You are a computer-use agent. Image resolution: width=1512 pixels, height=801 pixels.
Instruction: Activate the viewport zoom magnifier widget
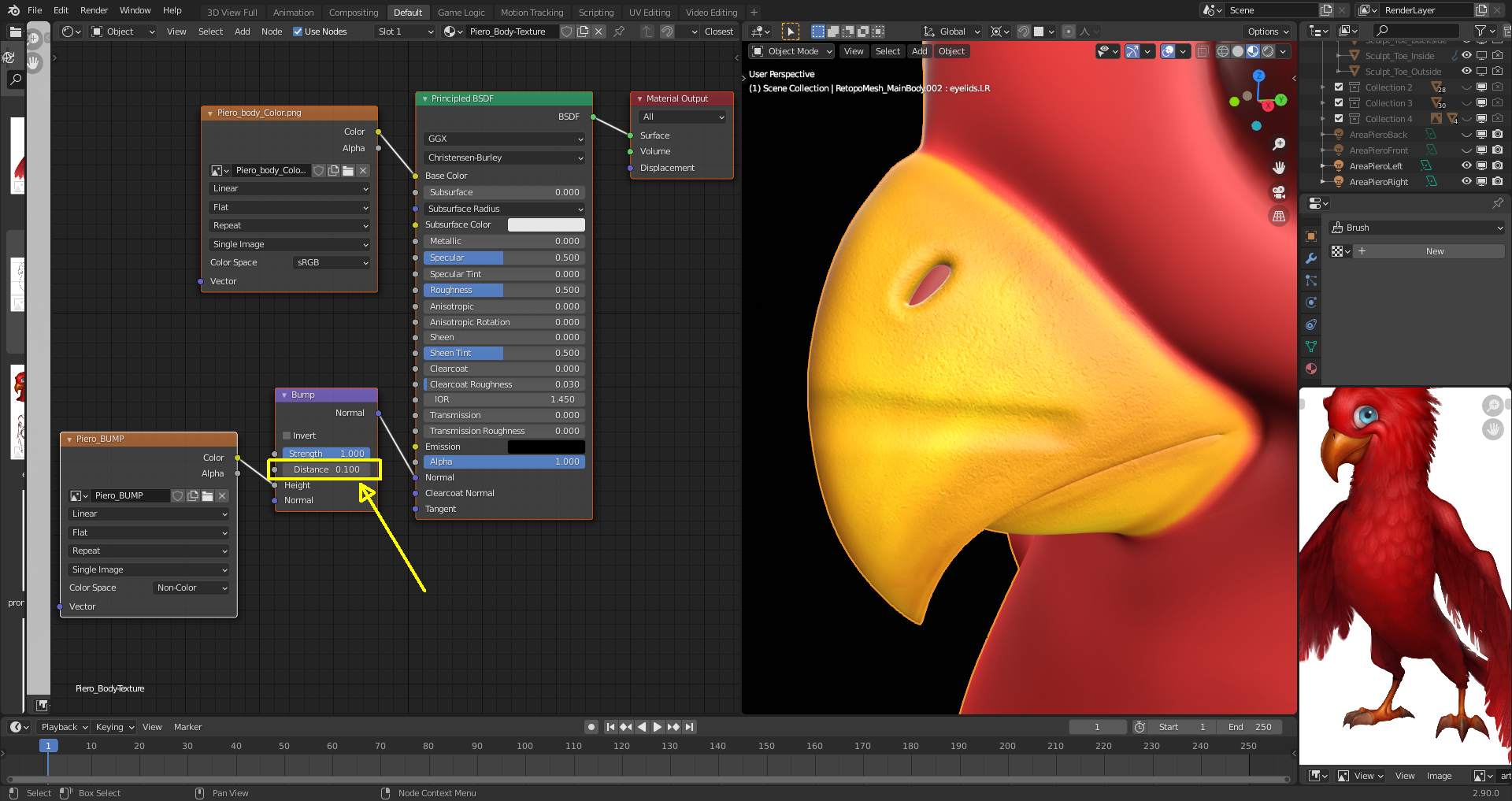pos(1279,144)
